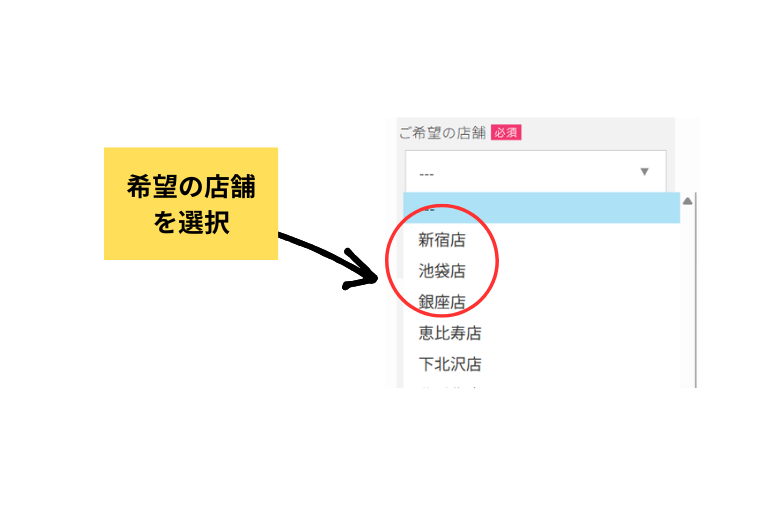This screenshot has height=520, width=770.
Task: Click the gray form panel beside 必須 badge
Action: [x=597, y=133]
